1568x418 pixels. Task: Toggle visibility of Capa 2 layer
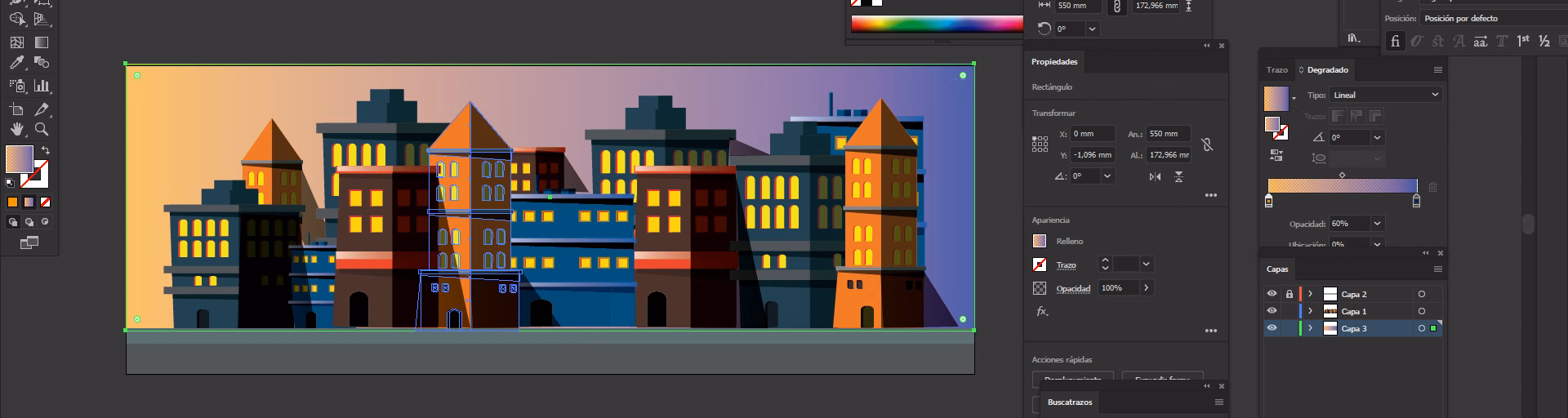[1272, 294]
